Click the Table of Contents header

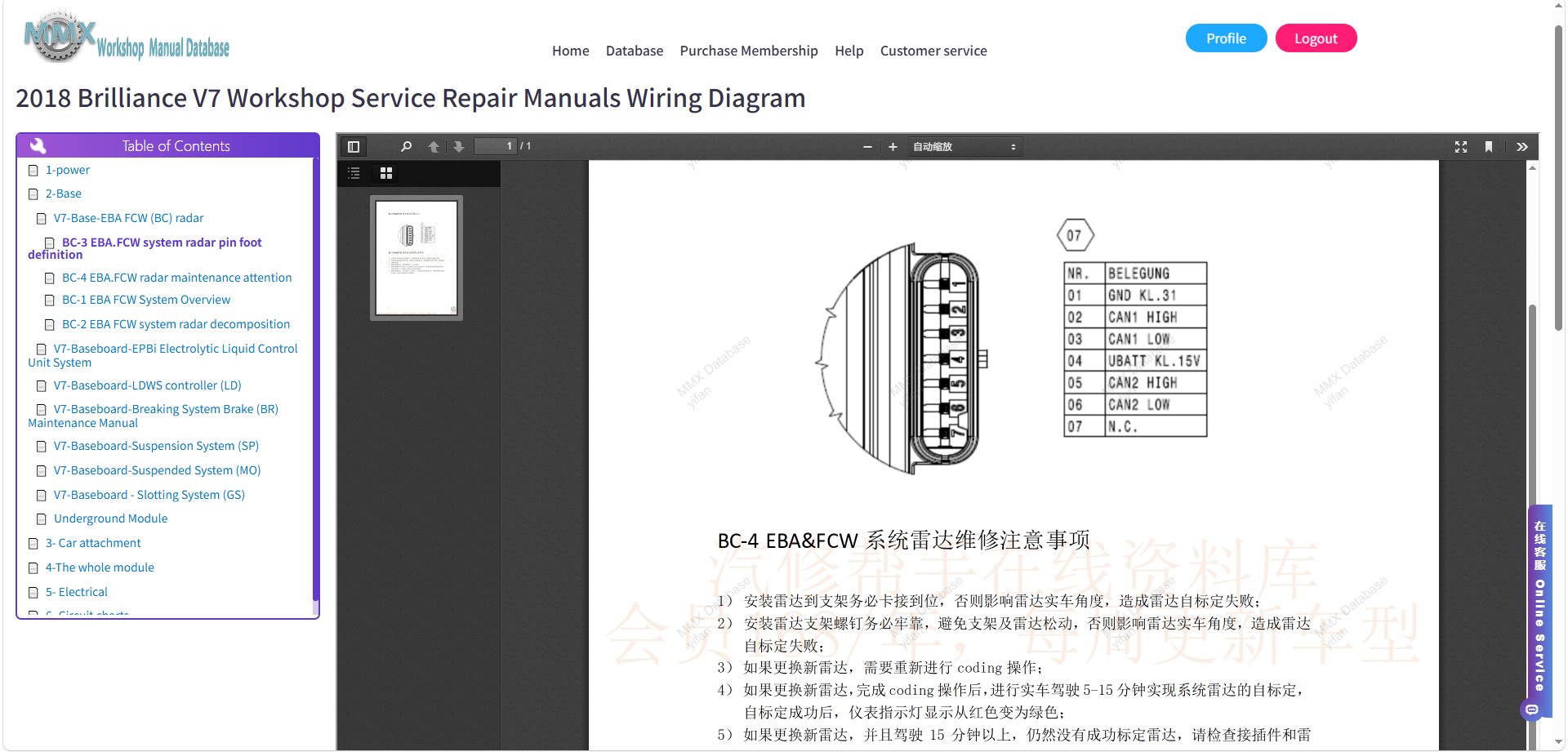click(167, 146)
